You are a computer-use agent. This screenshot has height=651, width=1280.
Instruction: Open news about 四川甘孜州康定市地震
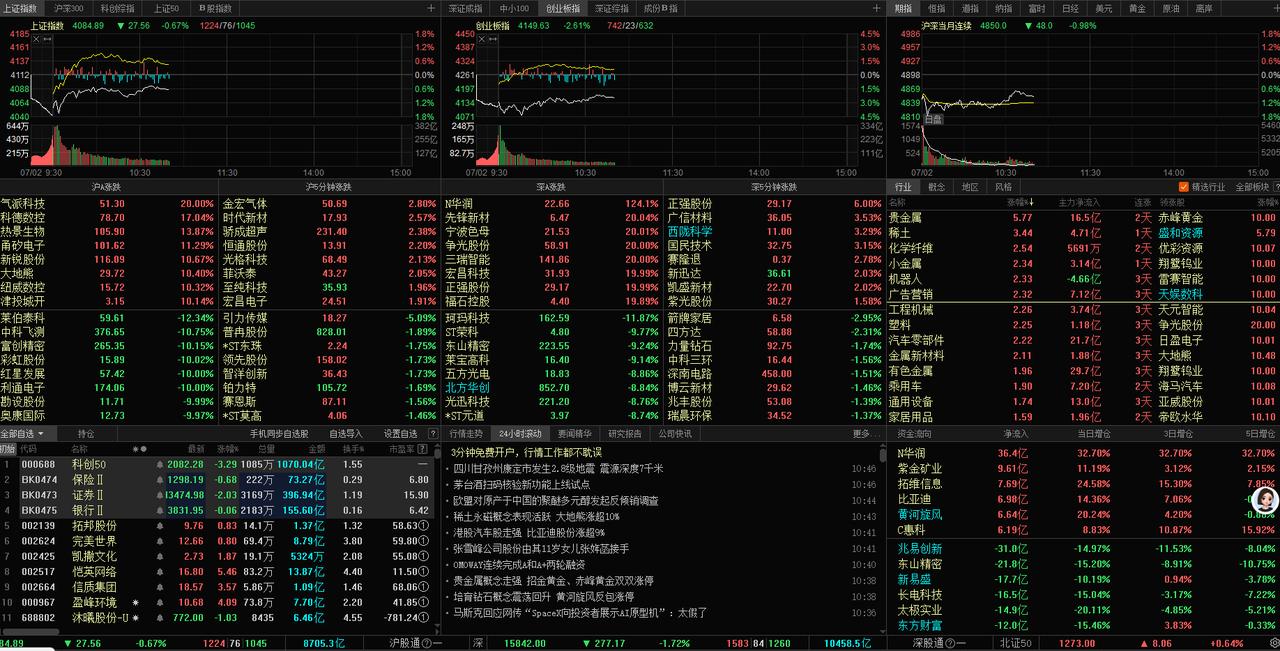pyautogui.click(x=556, y=468)
